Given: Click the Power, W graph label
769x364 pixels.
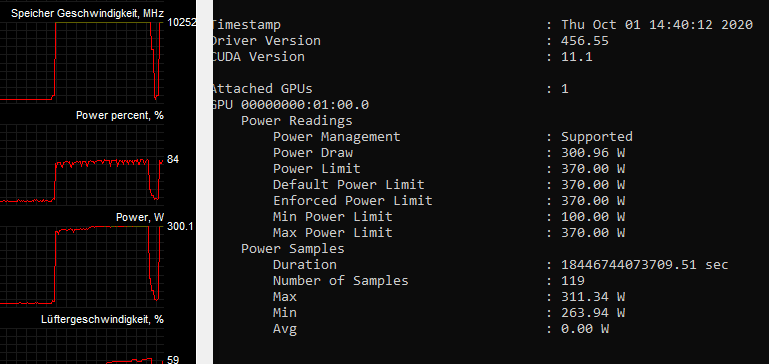Looking at the screenshot, I should pos(140,217).
